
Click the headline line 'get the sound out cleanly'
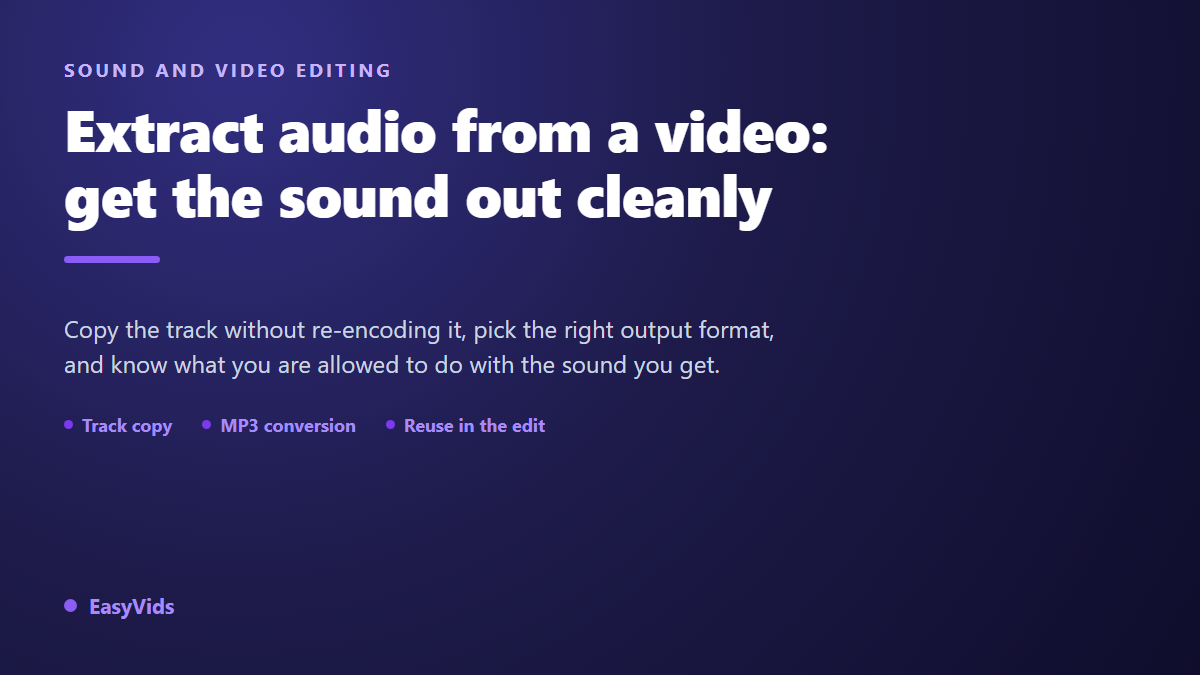click(x=418, y=198)
